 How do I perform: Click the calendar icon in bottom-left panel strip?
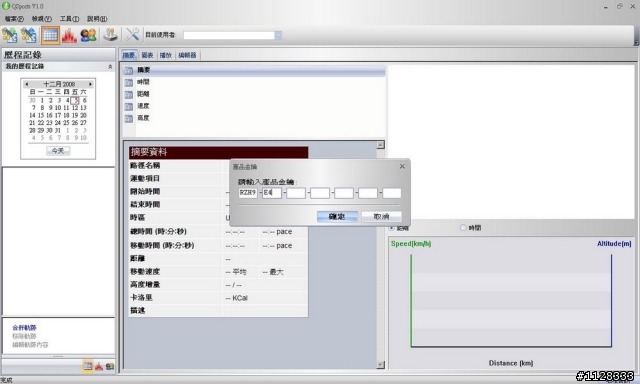pos(88,366)
